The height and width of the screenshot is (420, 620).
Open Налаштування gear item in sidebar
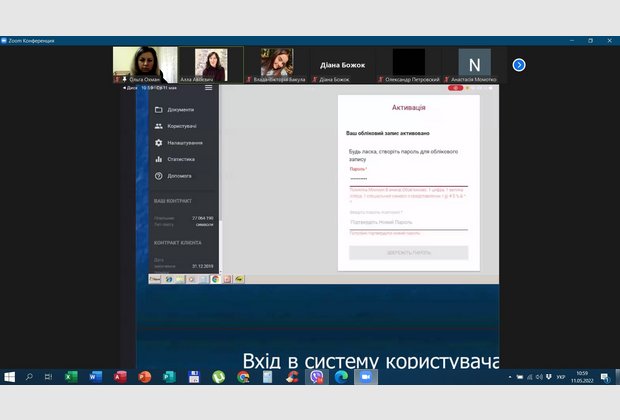[x=179, y=143]
